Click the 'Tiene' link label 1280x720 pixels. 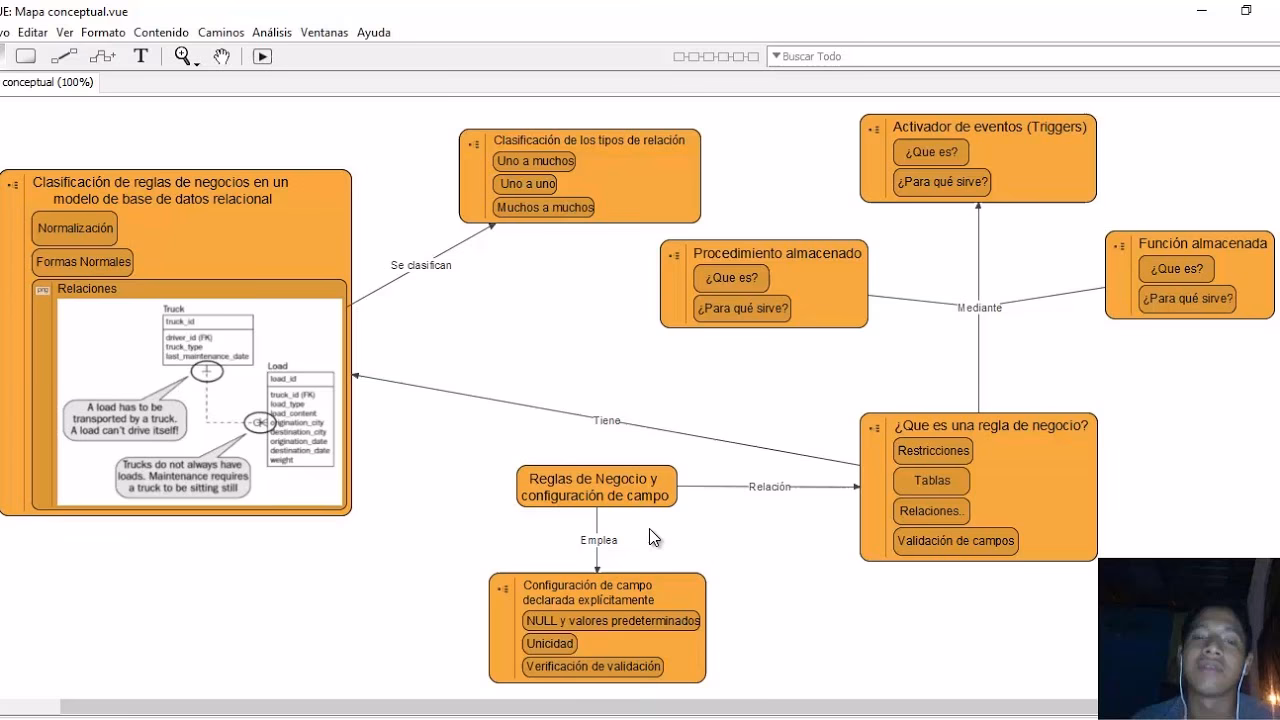607,421
